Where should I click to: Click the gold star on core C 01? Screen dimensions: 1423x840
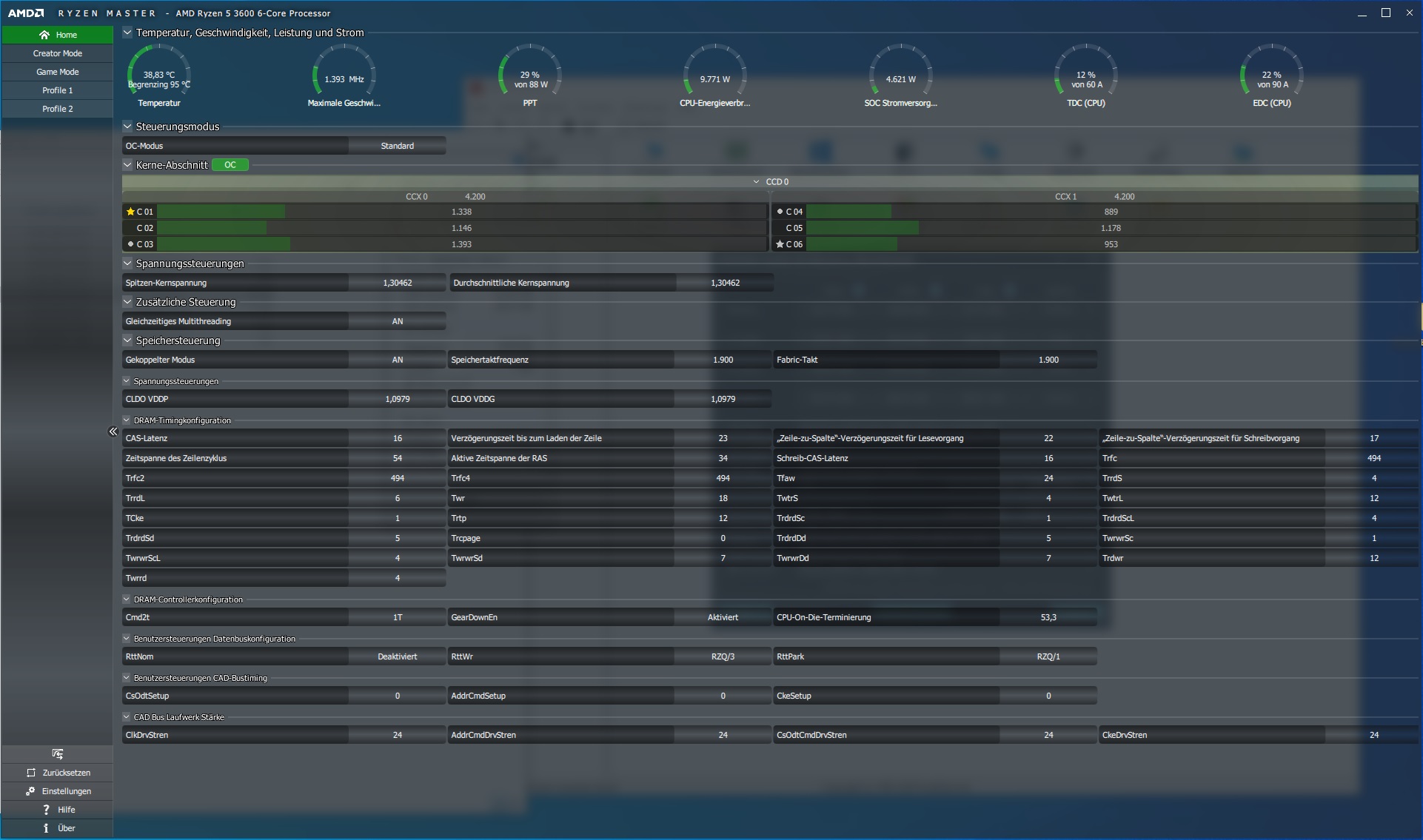coord(131,212)
